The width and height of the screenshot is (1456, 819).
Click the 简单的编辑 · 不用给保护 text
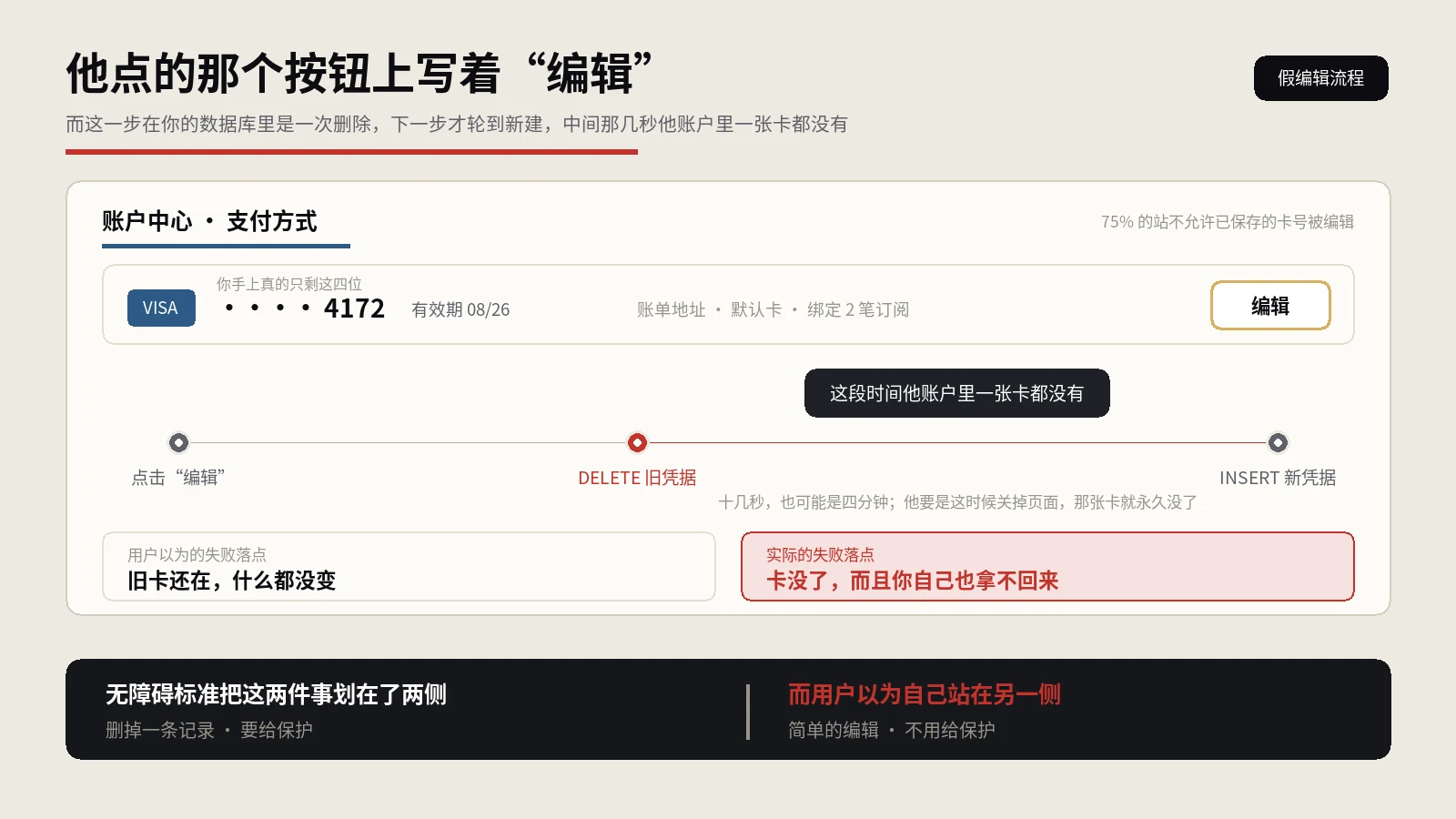pyautogui.click(x=892, y=730)
